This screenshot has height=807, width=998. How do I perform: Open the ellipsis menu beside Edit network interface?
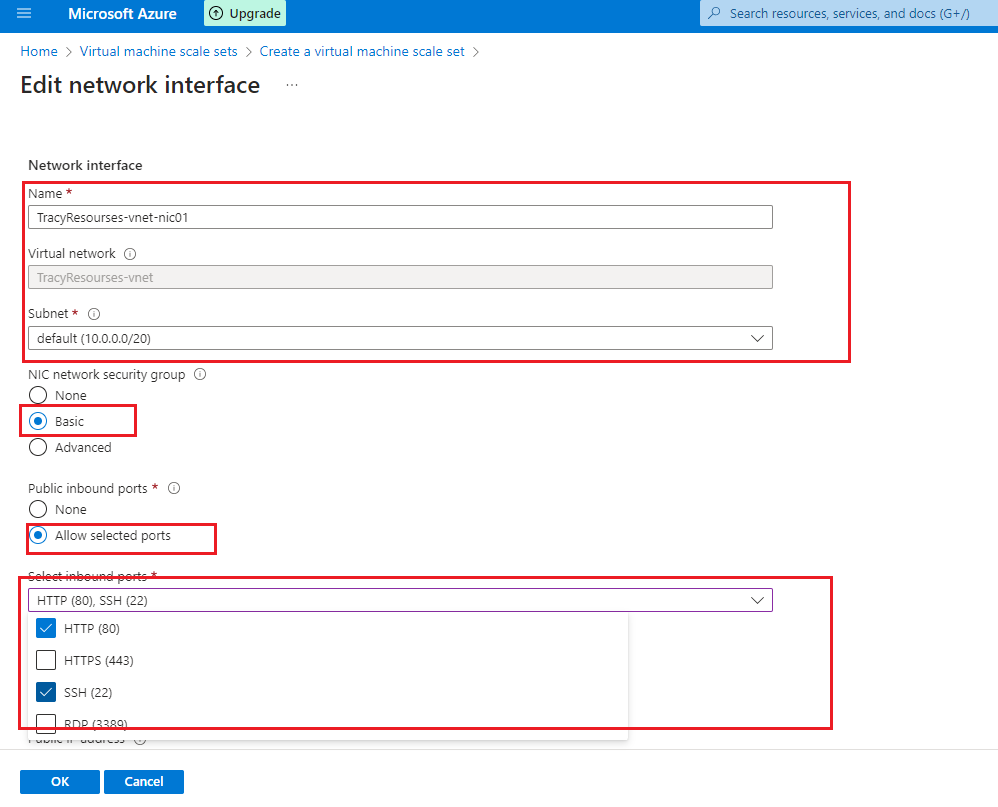tap(292, 86)
